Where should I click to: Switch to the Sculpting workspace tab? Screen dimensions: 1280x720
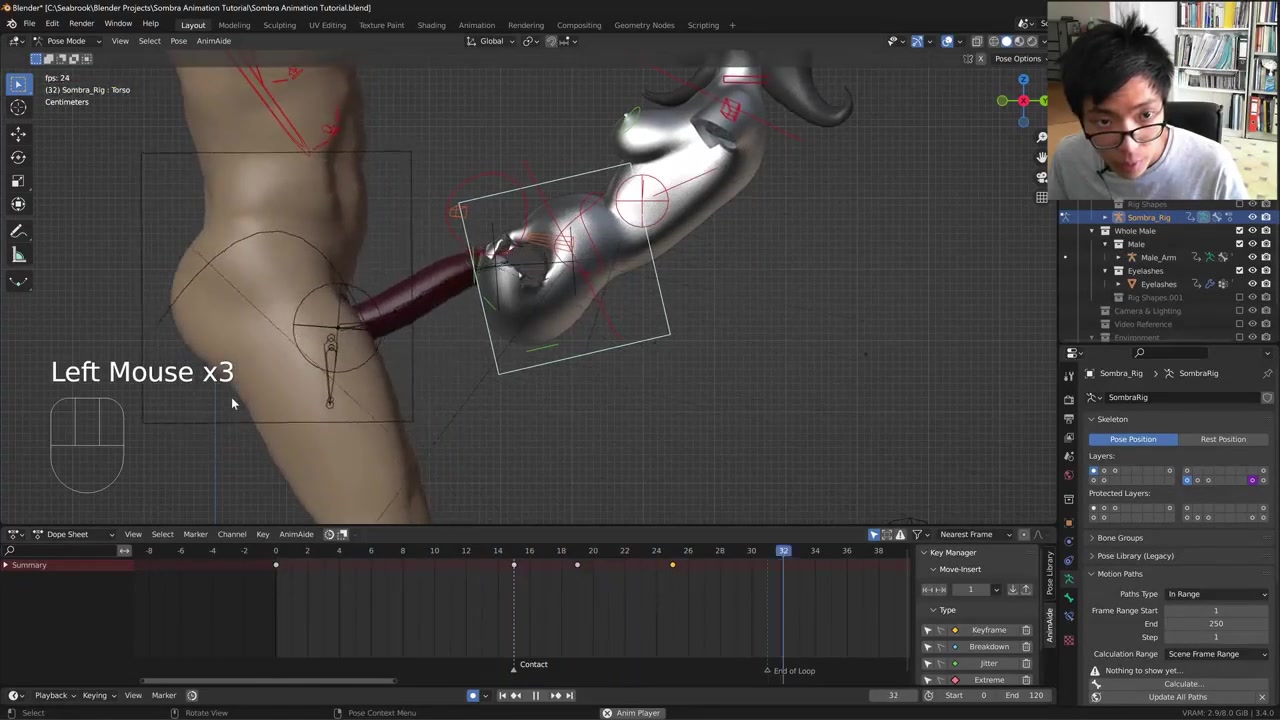click(279, 25)
